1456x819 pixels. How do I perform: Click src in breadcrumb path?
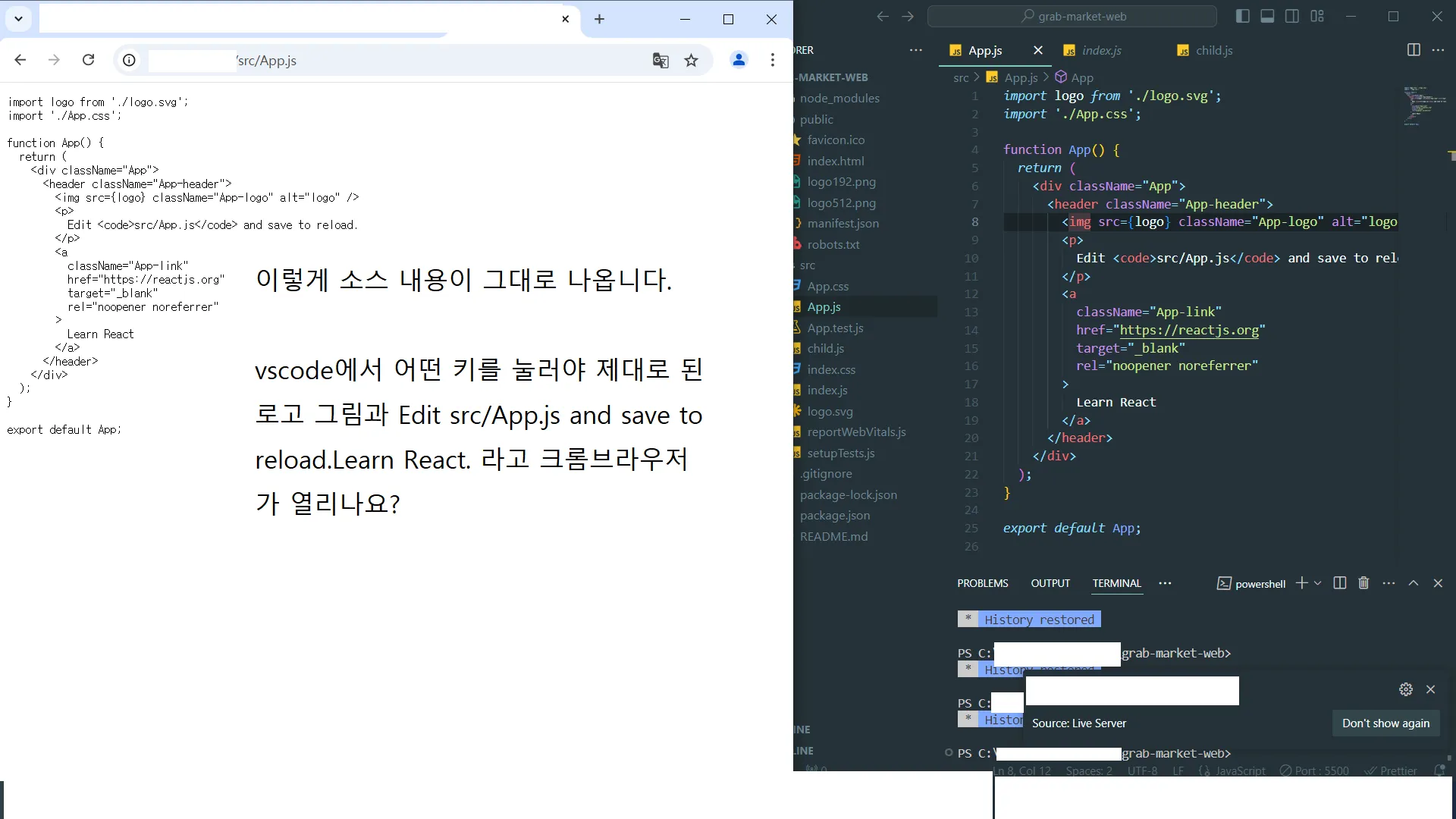(961, 77)
